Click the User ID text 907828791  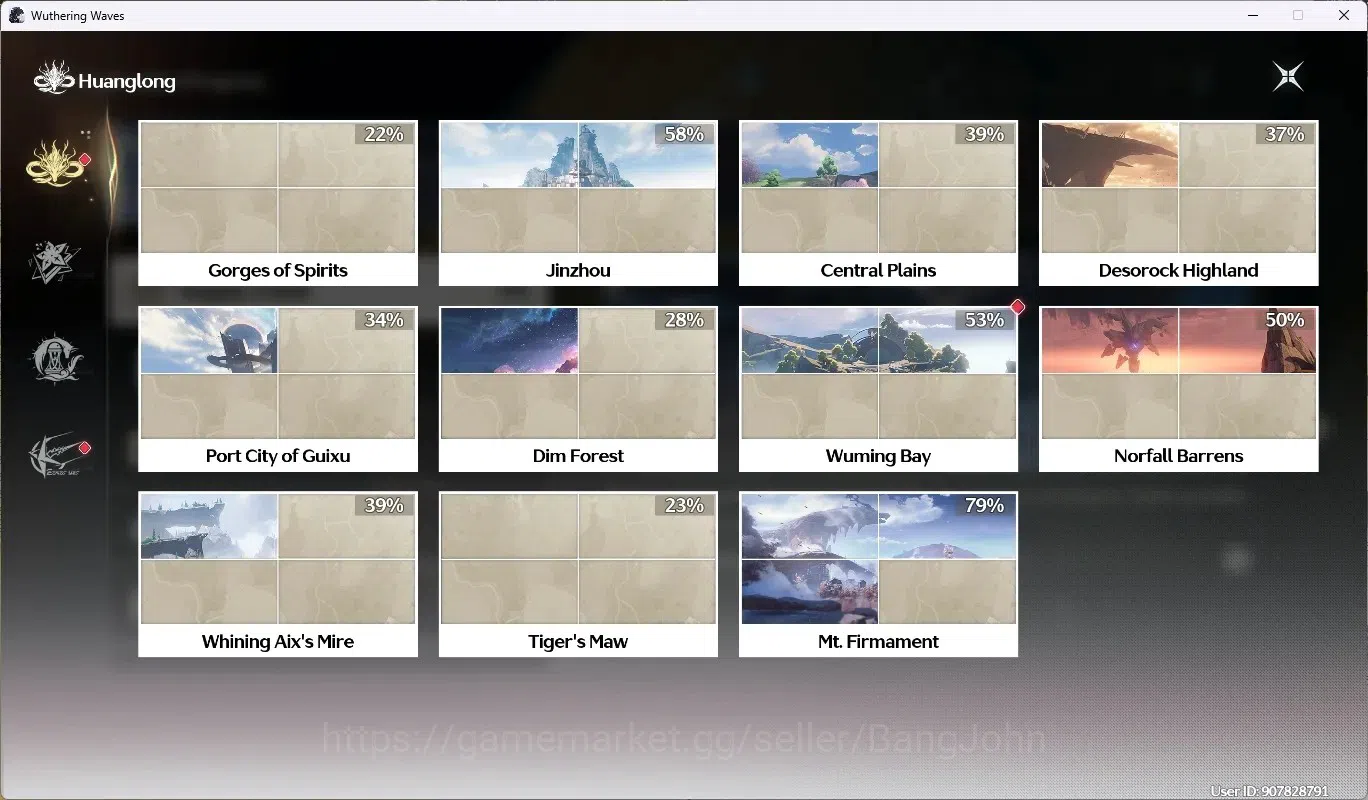[x=1270, y=791]
